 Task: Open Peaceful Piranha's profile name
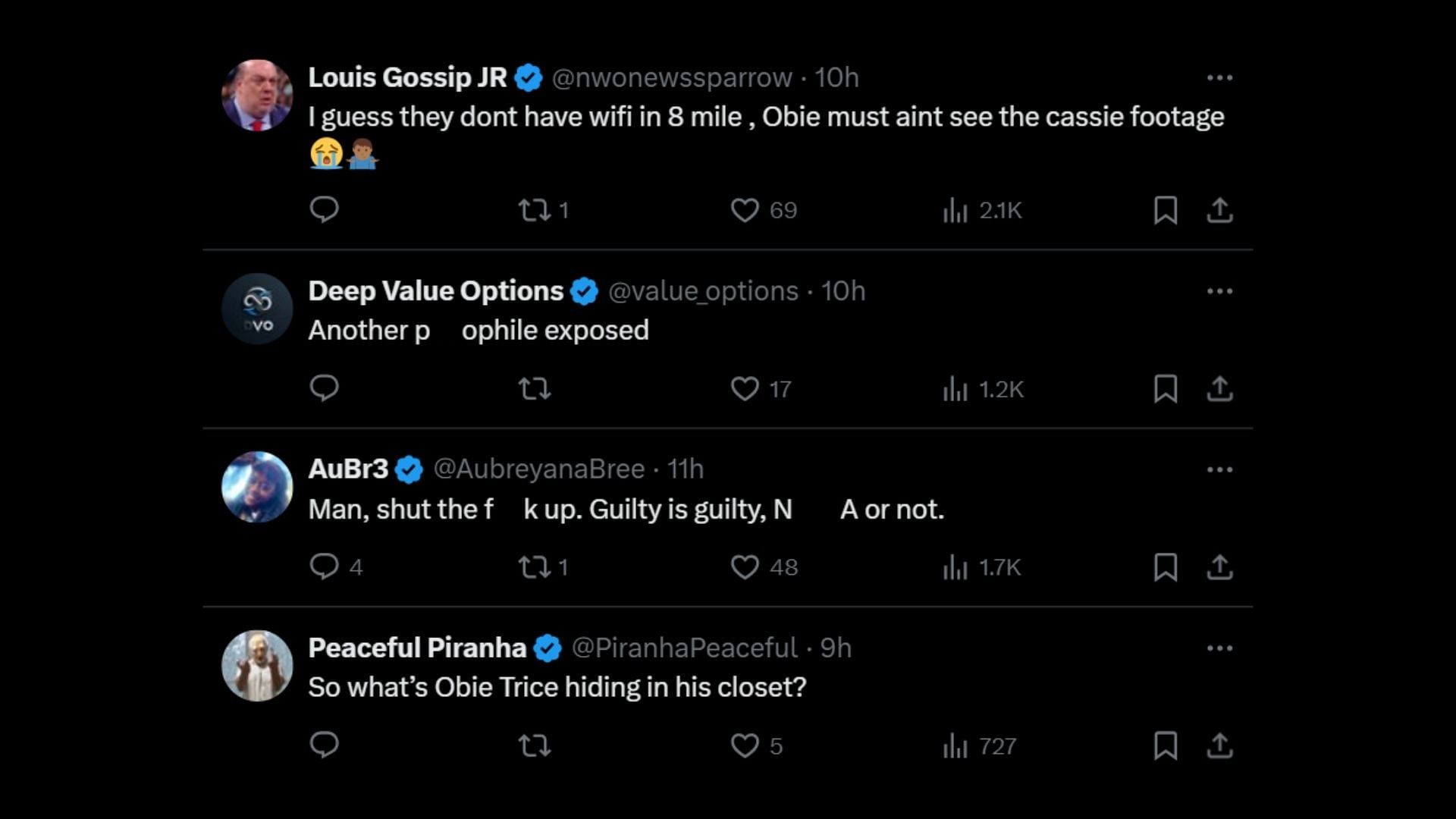pyautogui.click(x=417, y=648)
